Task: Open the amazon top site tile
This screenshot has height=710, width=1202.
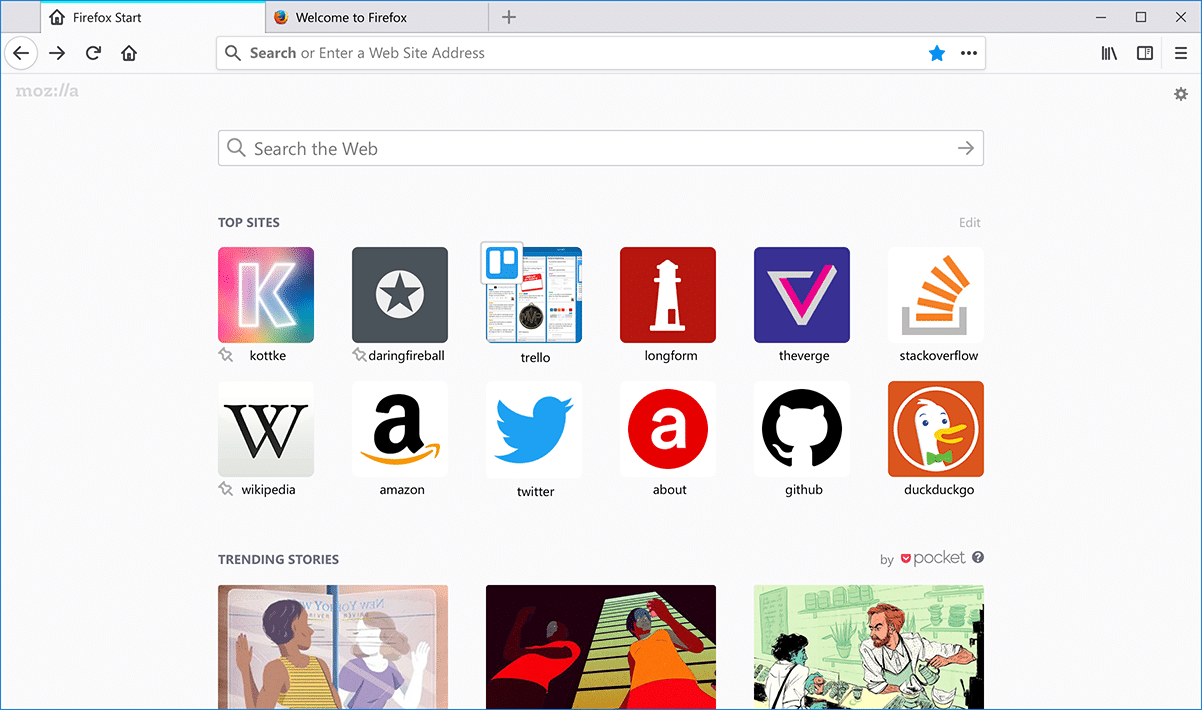Action: [400, 429]
